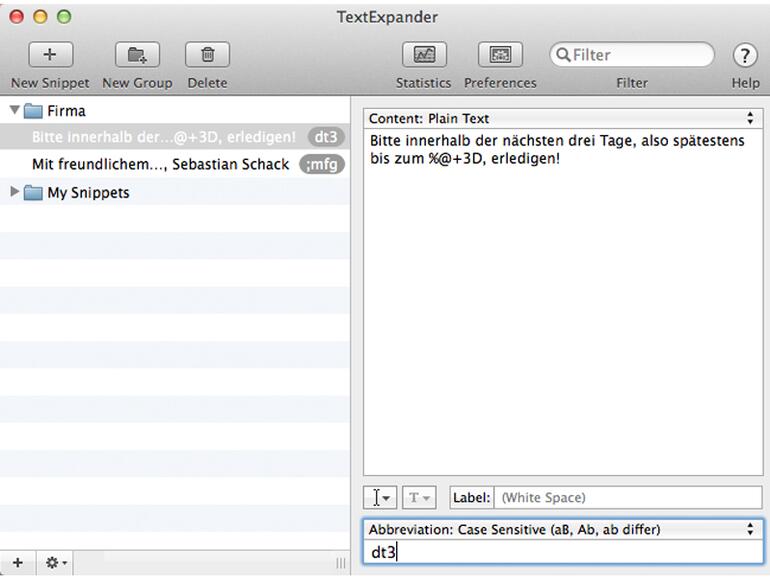The height and width of the screenshot is (578, 770).
Task: Open the text formatting T menu
Action: click(x=419, y=497)
